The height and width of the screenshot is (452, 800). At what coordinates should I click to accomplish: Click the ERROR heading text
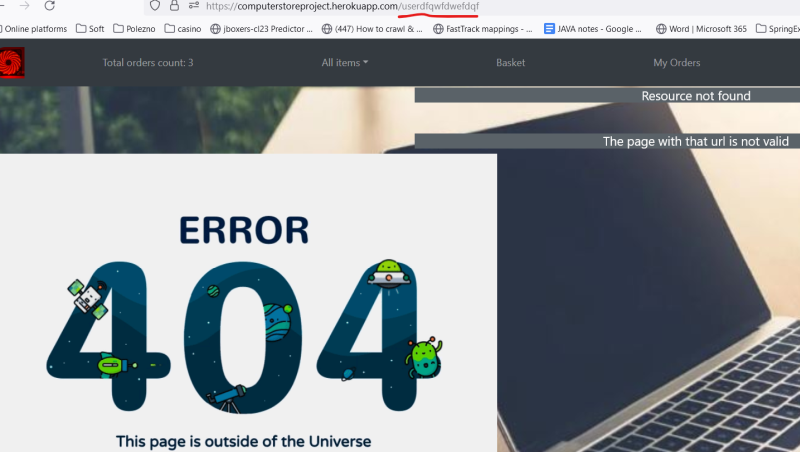click(244, 231)
